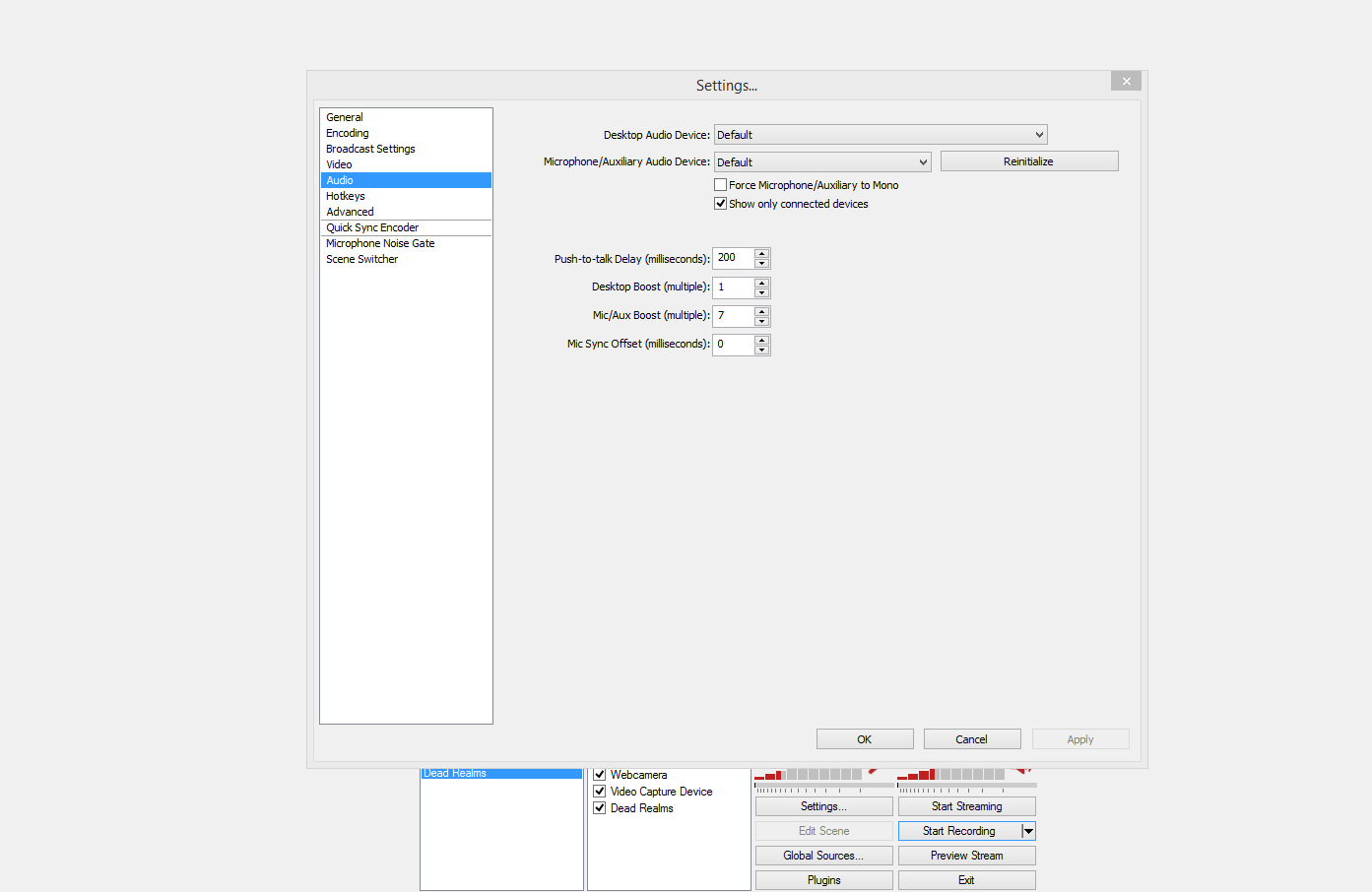Open Broadcast Settings category
This screenshot has height=892, width=1372.
pyautogui.click(x=406, y=149)
